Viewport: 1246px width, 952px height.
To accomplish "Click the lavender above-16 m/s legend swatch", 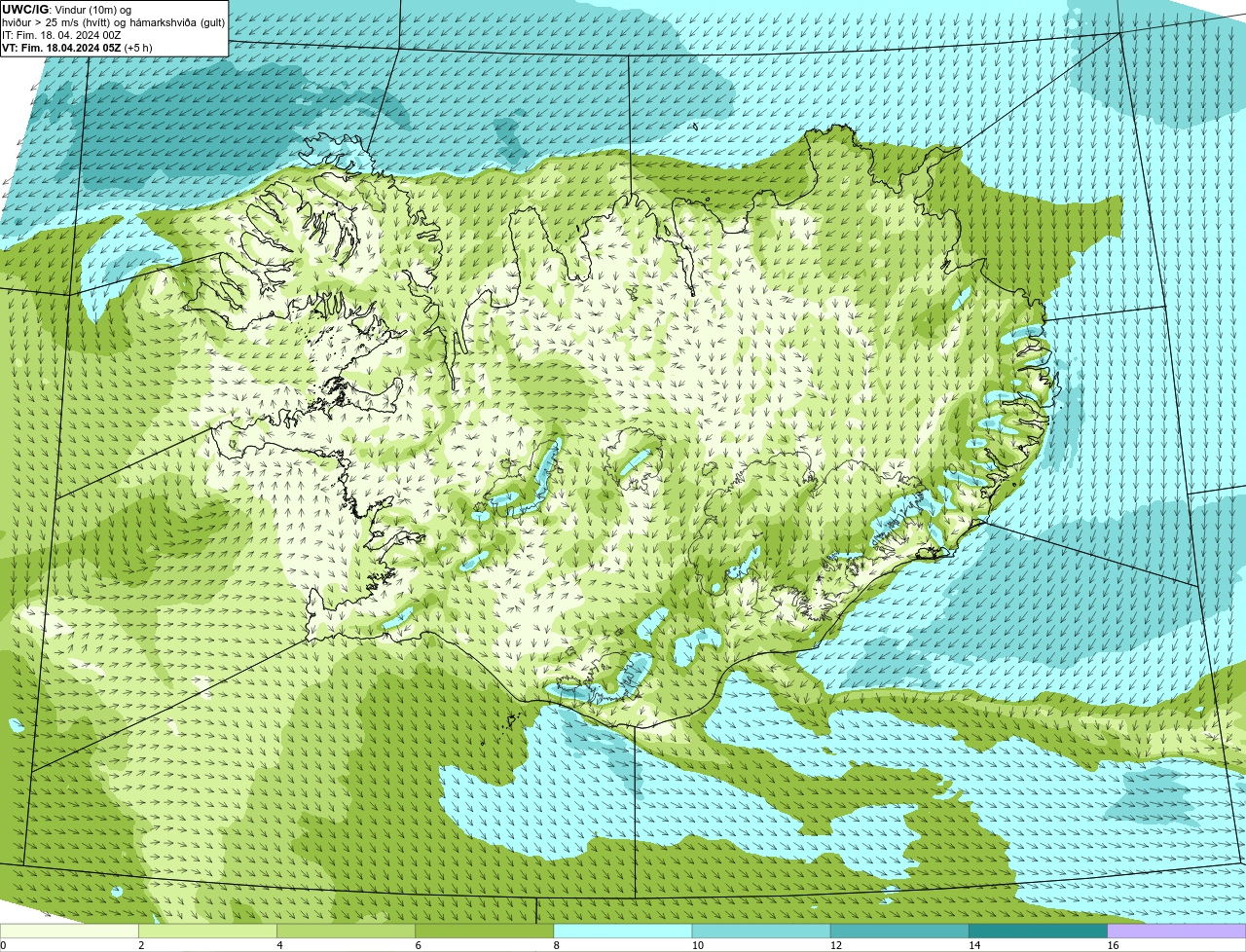I will point(1177,931).
